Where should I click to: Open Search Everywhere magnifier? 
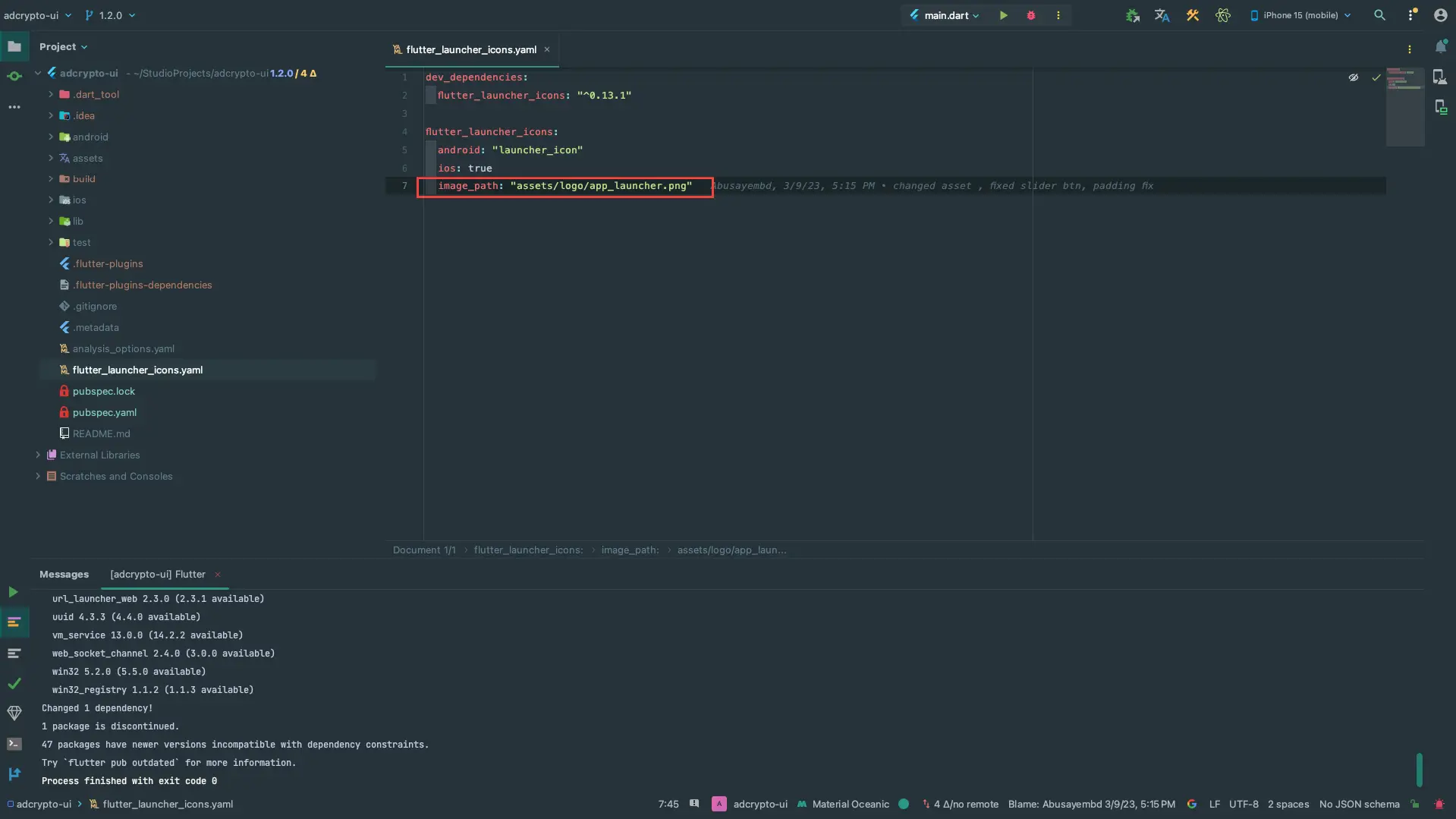pos(1379,15)
